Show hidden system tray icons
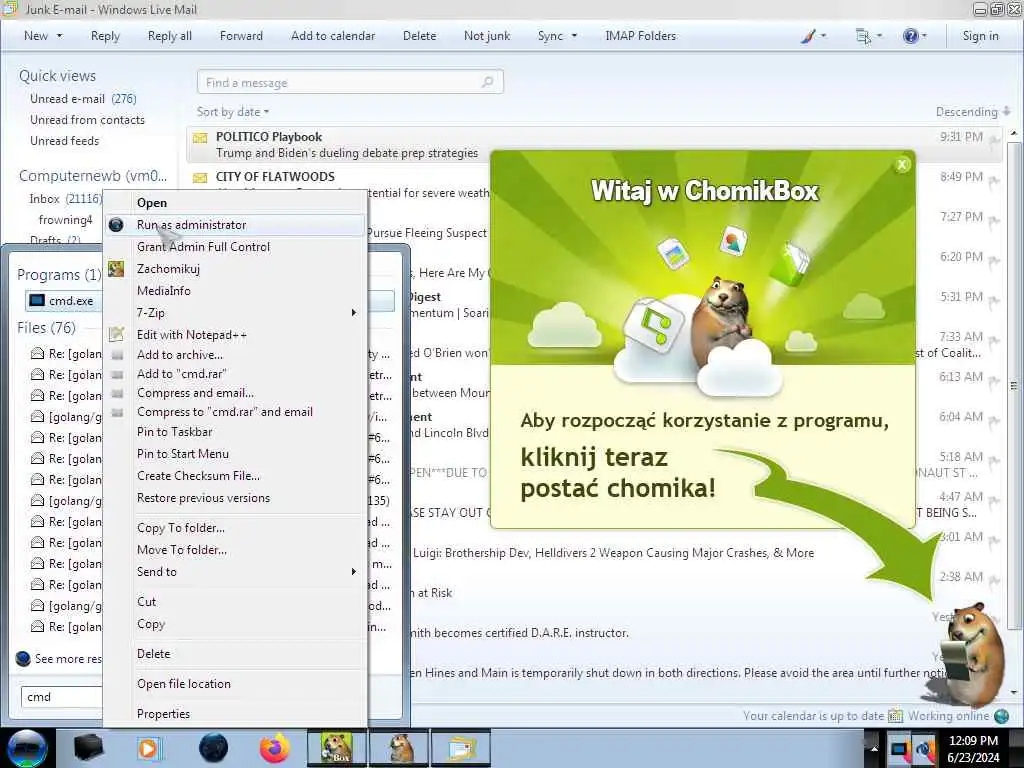 pyautogui.click(x=874, y=748)
